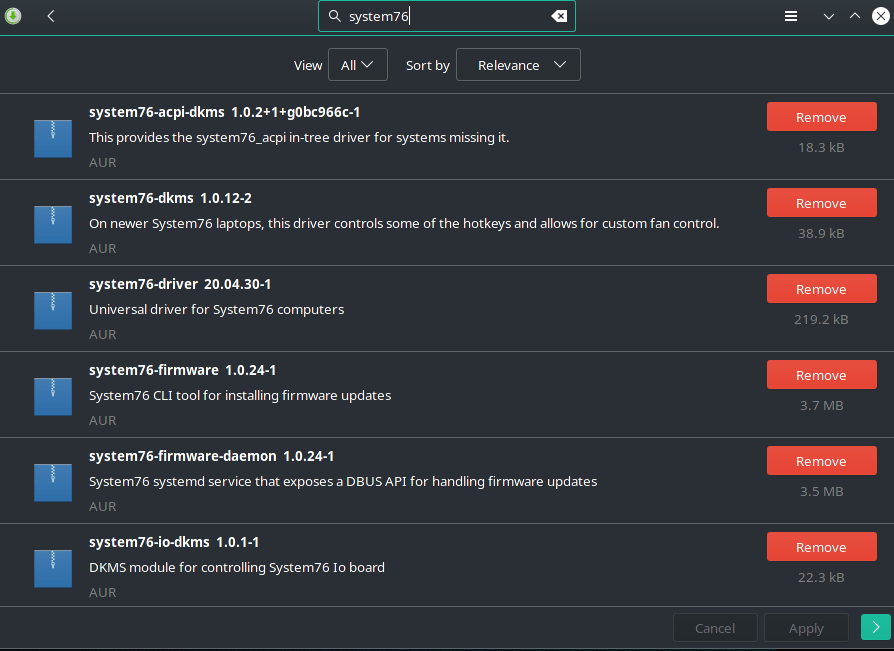Click the system76-io-dkms package icon
The width and height of the screenshot is (894, 651).
tap(53, 568)
